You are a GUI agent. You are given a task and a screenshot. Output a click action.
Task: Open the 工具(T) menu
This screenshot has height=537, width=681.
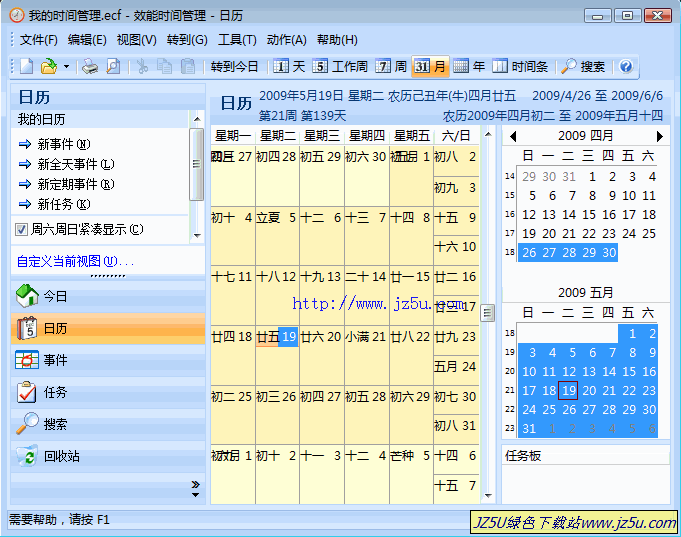pyautogui.click(x=237, y=40)
